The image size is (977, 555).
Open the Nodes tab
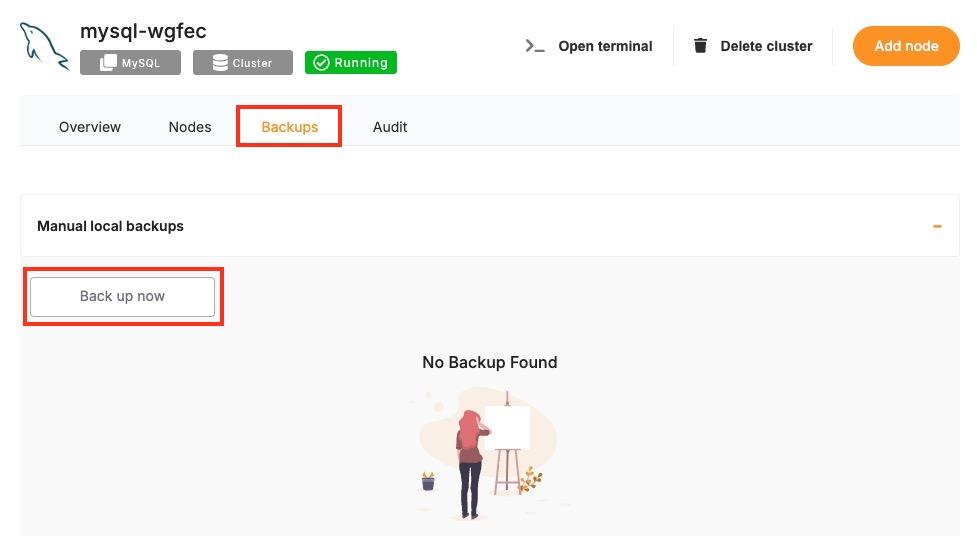[x=190, y=127]
